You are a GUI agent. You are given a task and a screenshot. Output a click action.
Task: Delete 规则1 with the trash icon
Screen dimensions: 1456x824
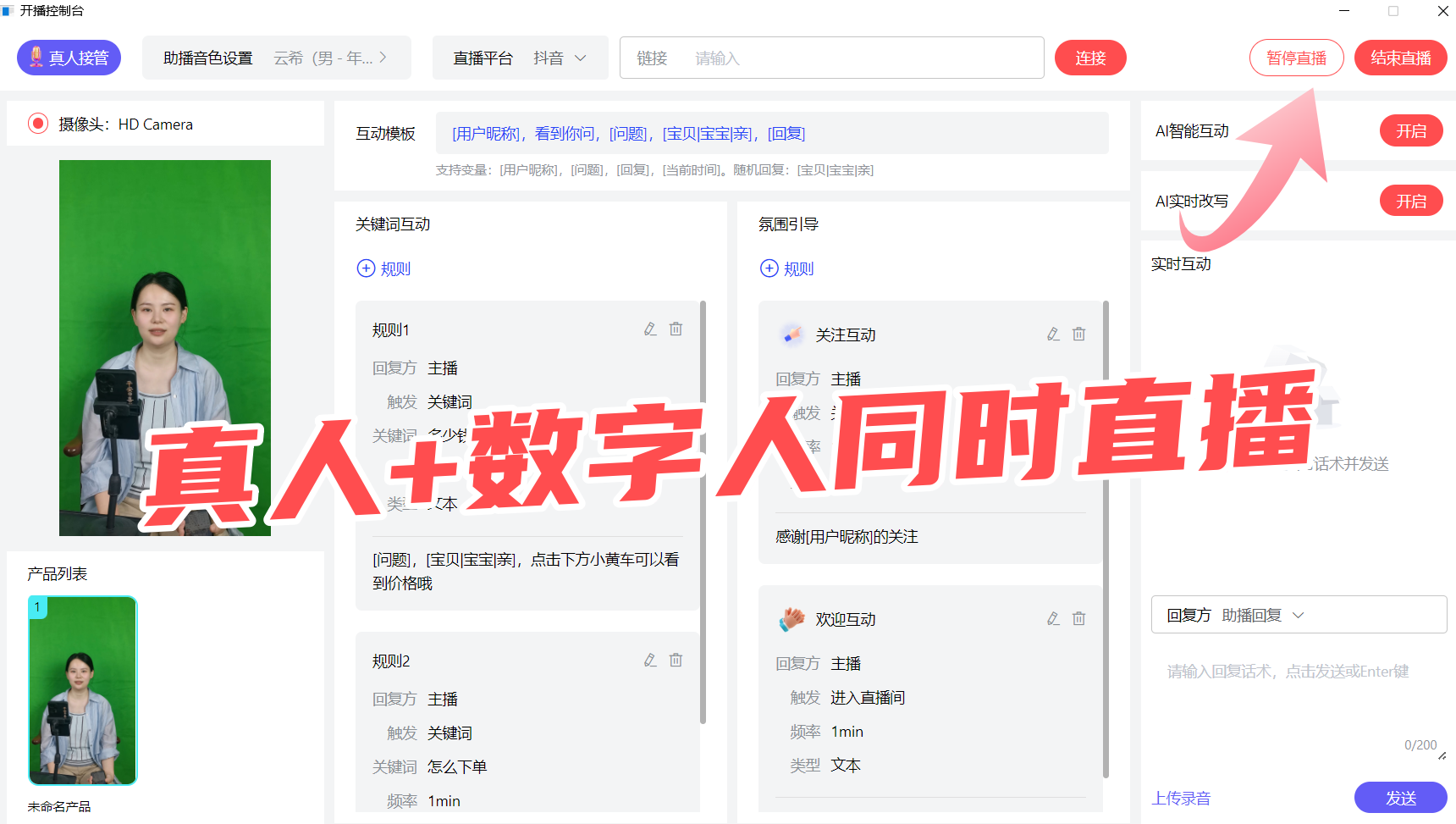pos(676,329)
